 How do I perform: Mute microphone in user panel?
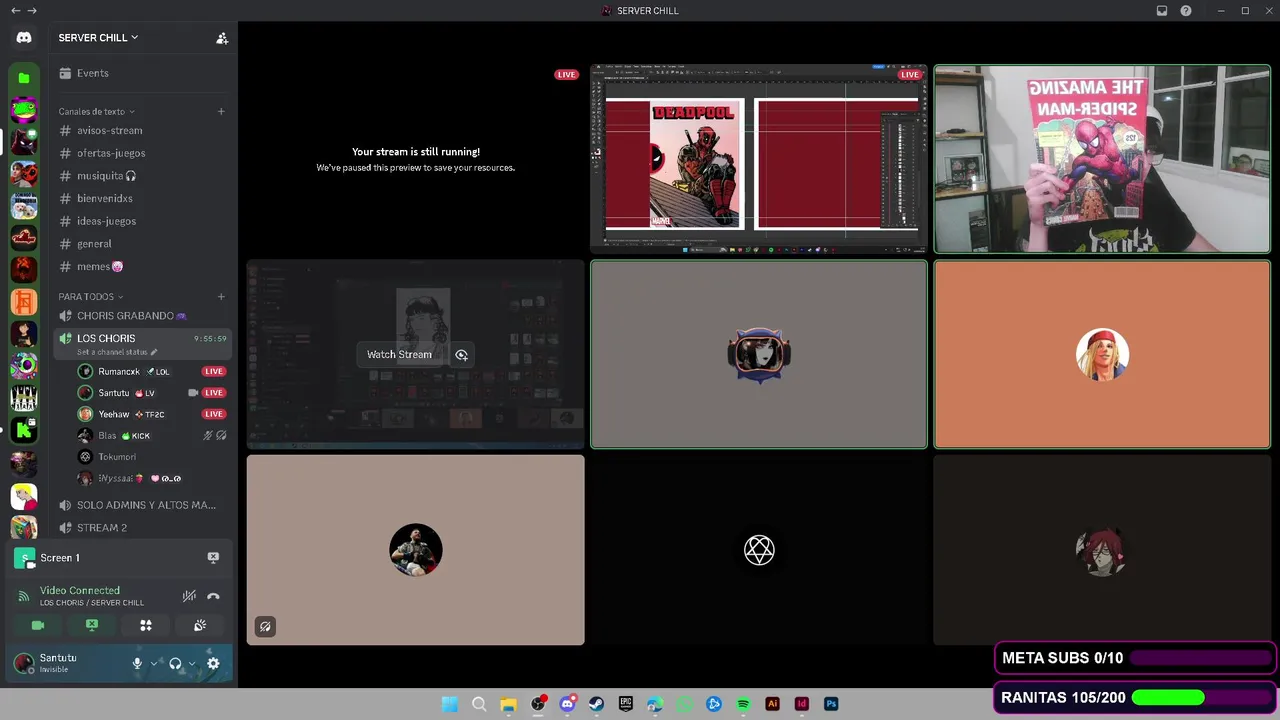(138, 663)
